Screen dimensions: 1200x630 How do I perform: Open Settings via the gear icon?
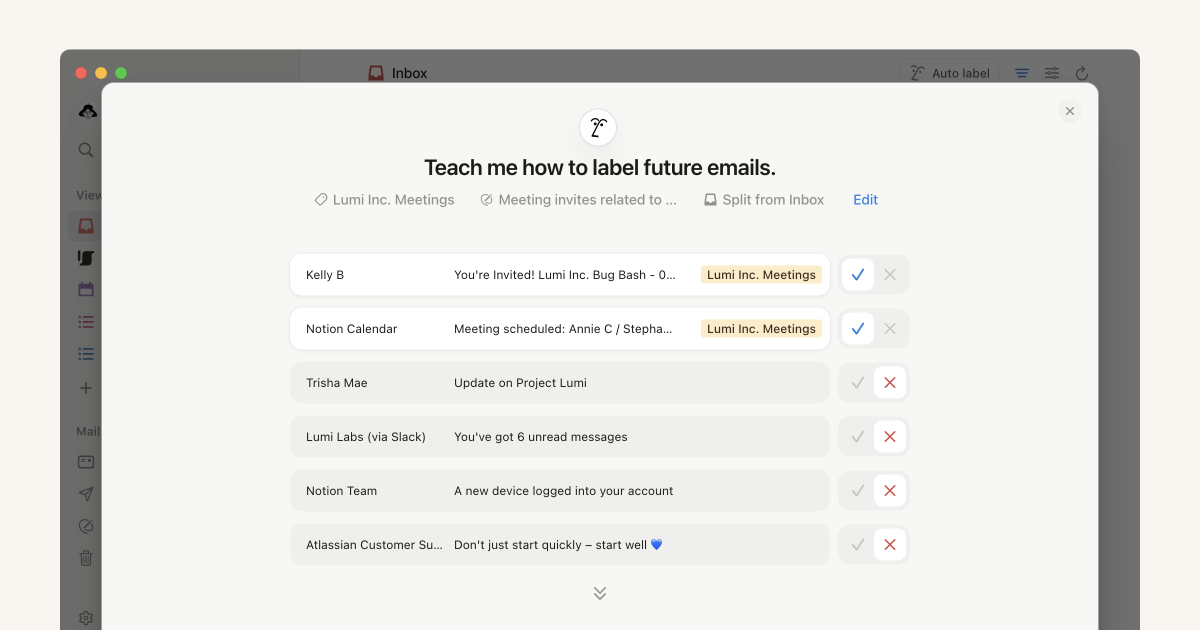pyautogui.click(x=86, y=617)
